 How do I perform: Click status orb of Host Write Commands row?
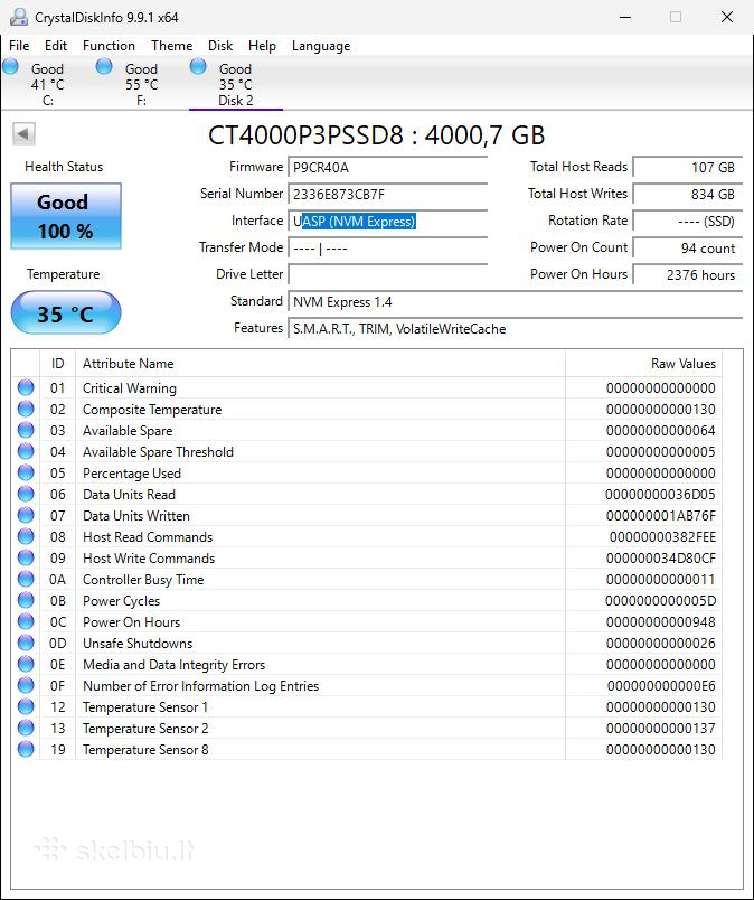[x=26, y=557]
